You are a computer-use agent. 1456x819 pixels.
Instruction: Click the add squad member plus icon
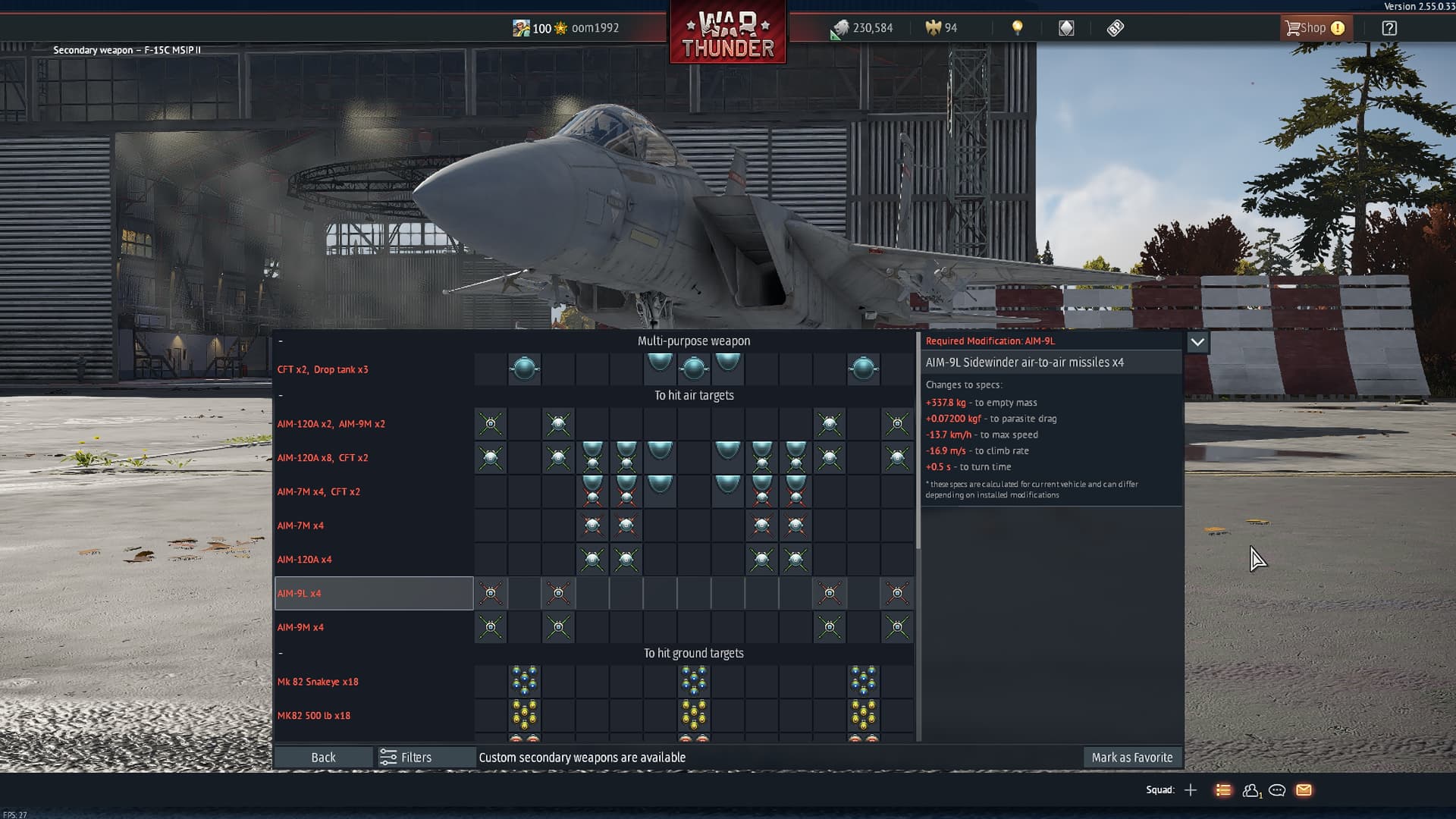click(x=1191, y=790)
